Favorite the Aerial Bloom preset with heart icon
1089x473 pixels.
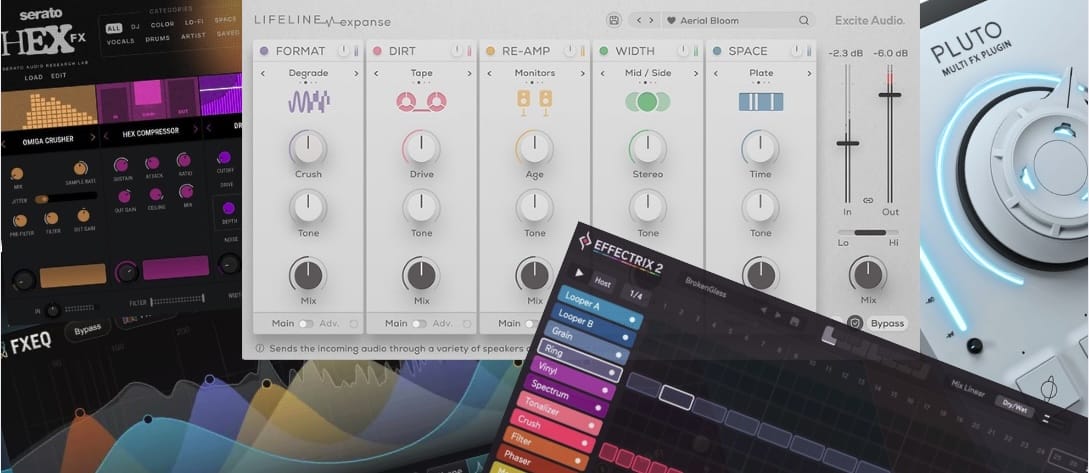[x=671, y=21]
